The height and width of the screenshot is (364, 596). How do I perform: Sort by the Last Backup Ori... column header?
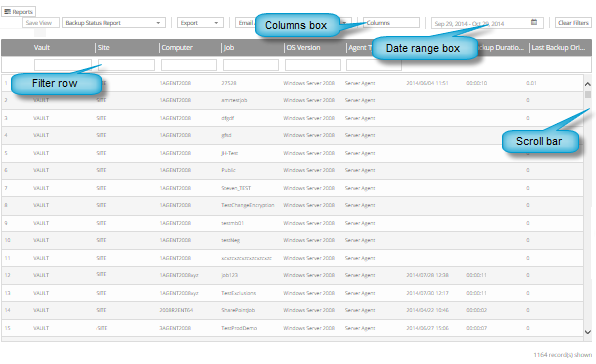[558, 47]
